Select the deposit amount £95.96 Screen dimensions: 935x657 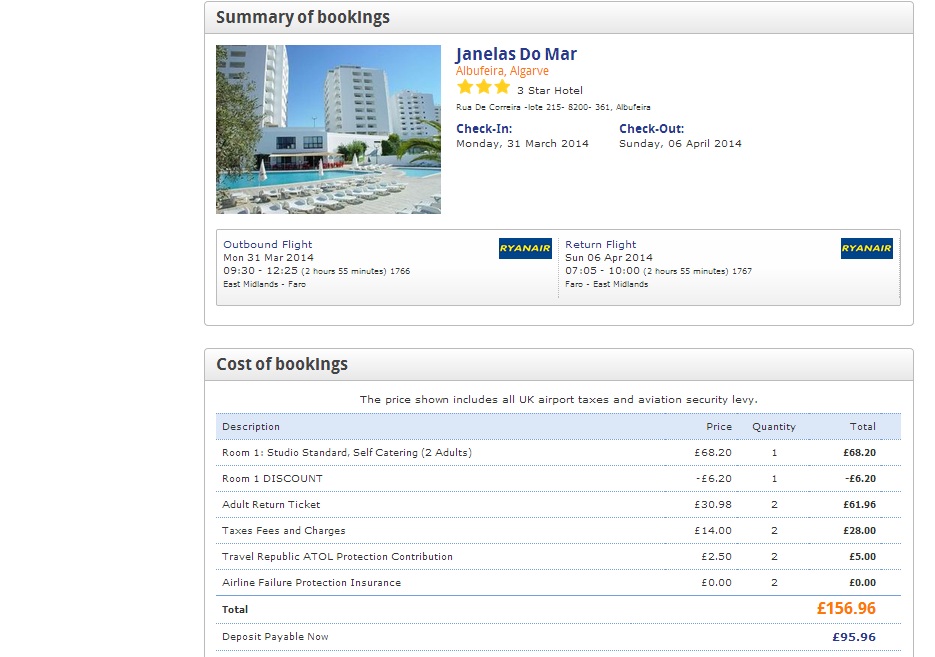point(854,637)
